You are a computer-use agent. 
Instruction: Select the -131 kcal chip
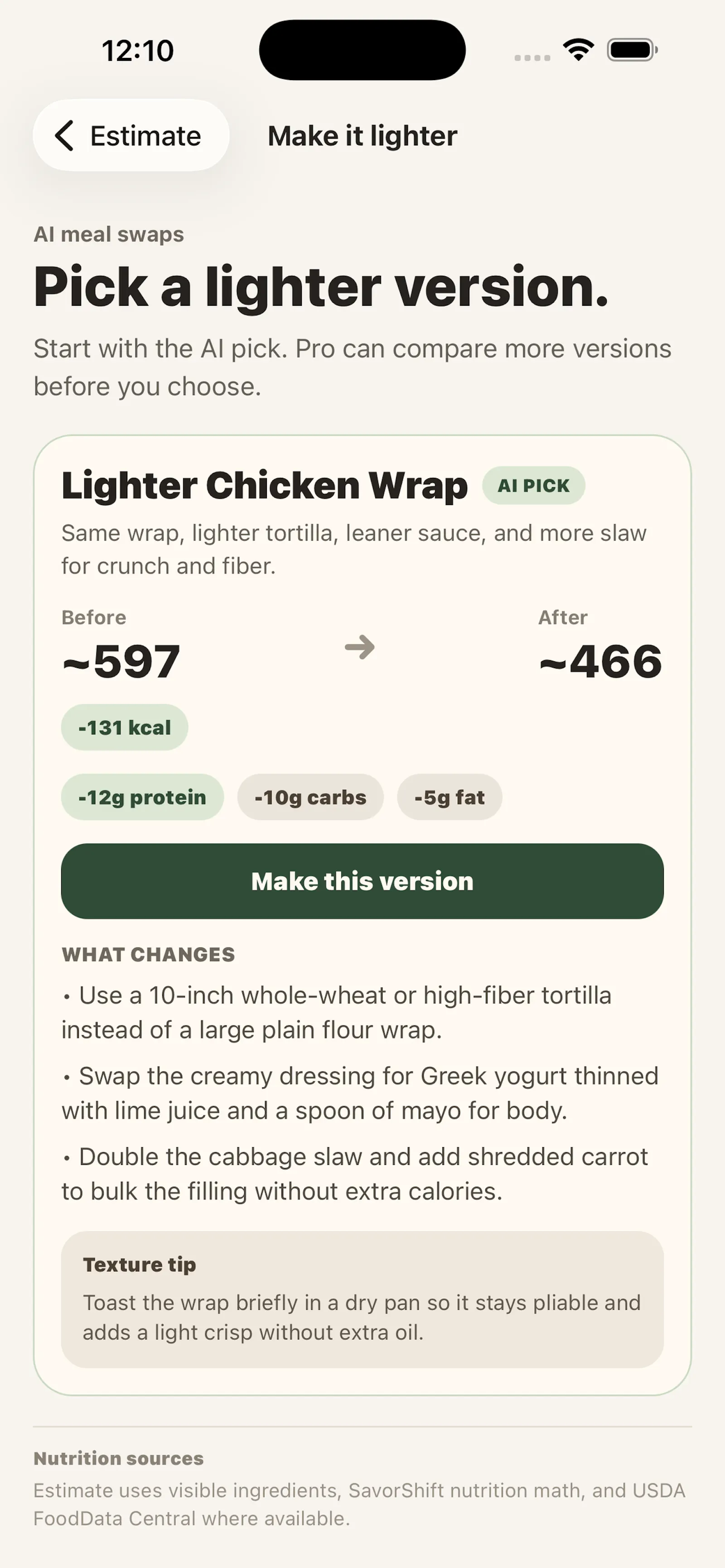pos(124,727)
